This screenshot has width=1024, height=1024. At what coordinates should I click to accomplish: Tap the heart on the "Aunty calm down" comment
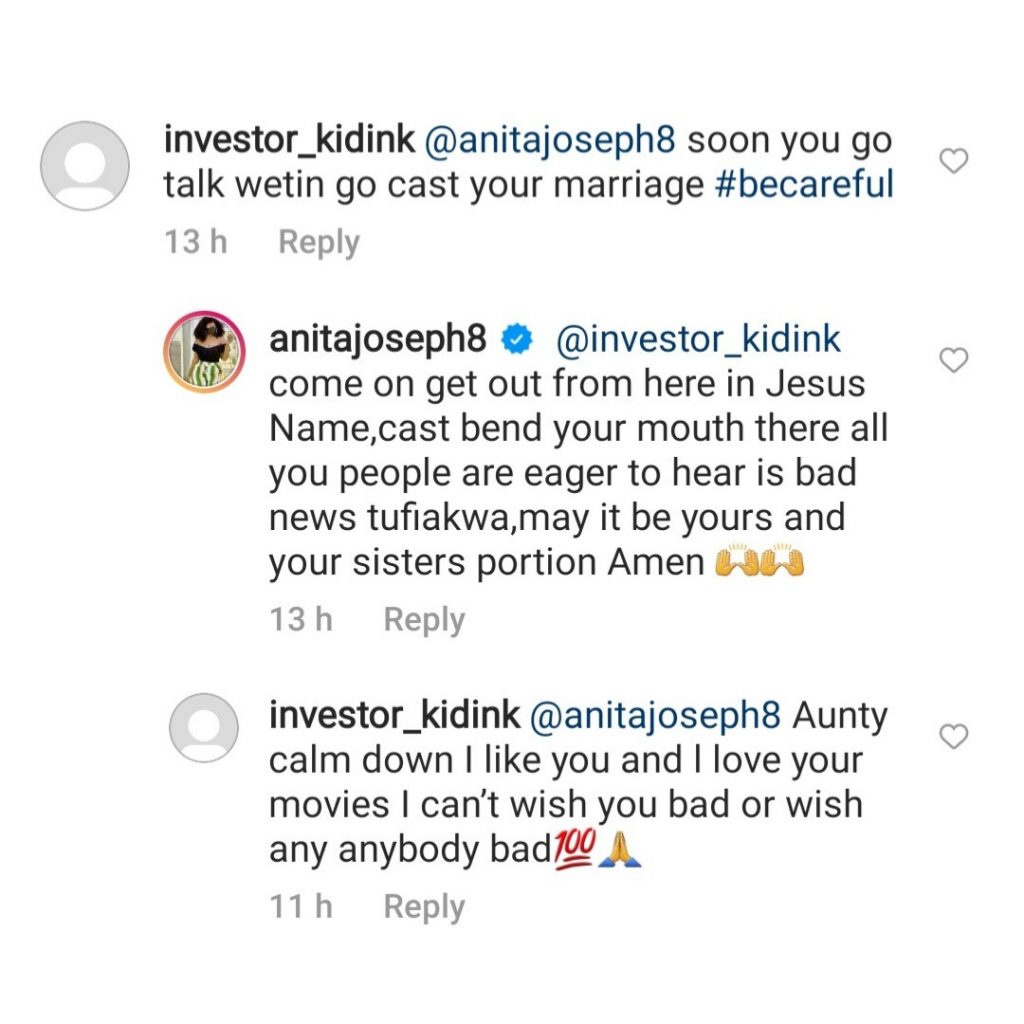[x=955, y=737]
